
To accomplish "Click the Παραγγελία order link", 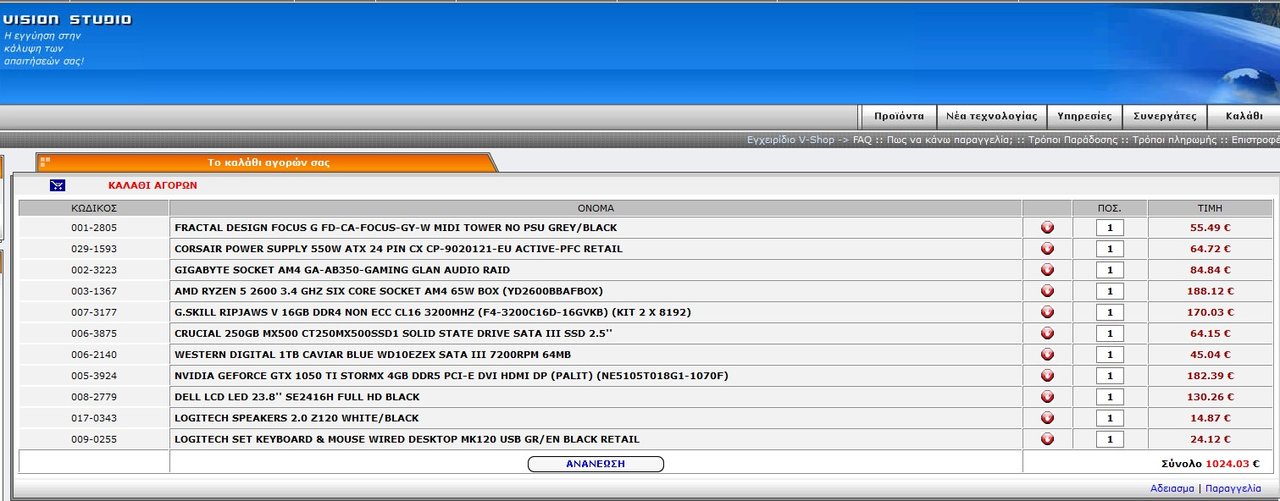I will click(1233, 488).
